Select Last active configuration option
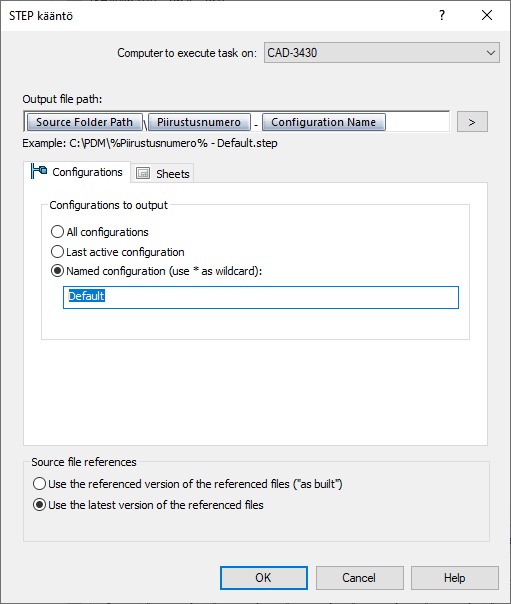The image size is (511, 604). tap(118, 252)
